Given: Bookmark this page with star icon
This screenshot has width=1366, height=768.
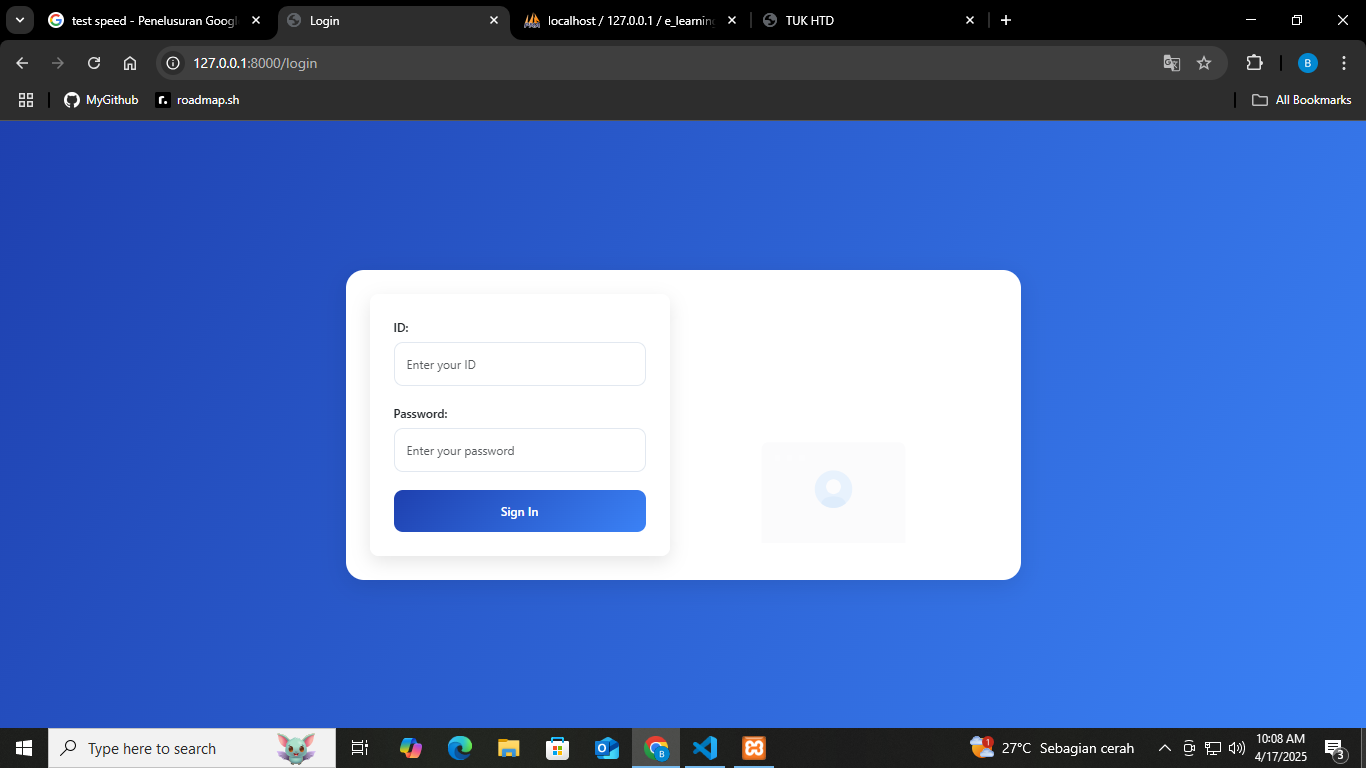Looking at the screenshot, I should [1204, 63].
